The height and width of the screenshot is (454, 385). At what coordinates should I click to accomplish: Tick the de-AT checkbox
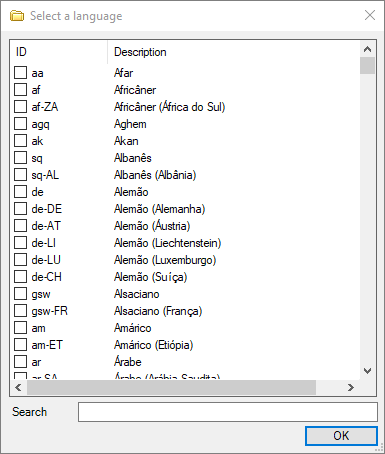point(20,226)
